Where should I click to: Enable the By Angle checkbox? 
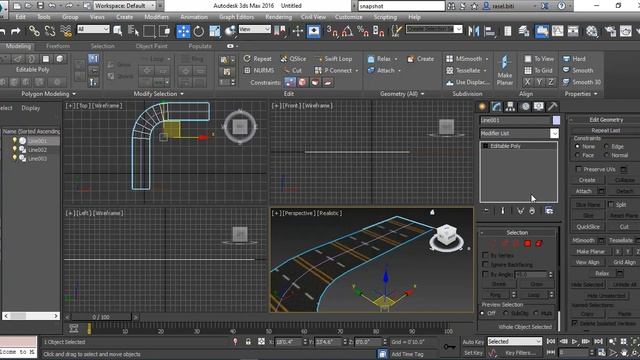coord(485,274)
